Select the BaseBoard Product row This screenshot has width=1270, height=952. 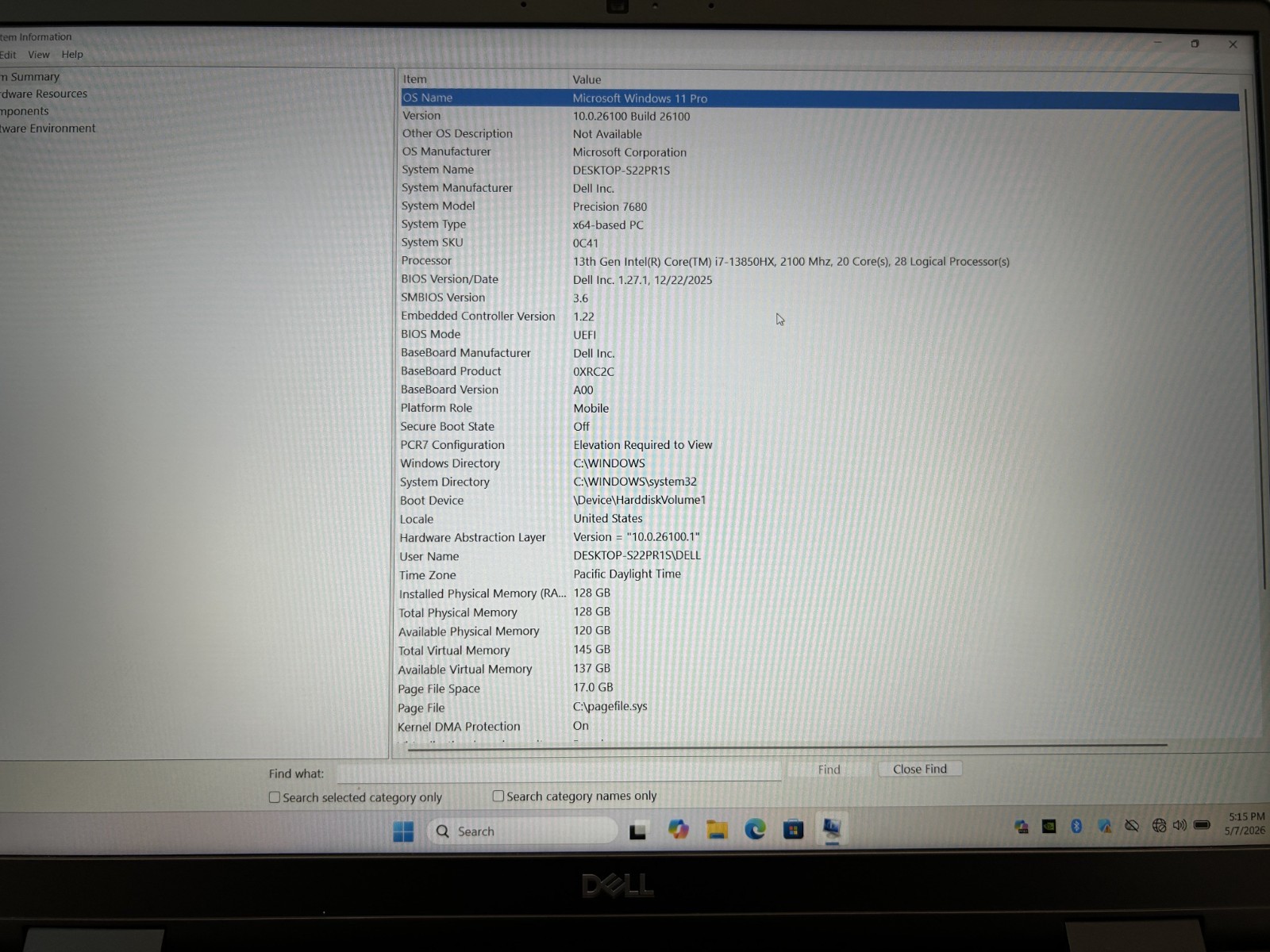(820, 371)
